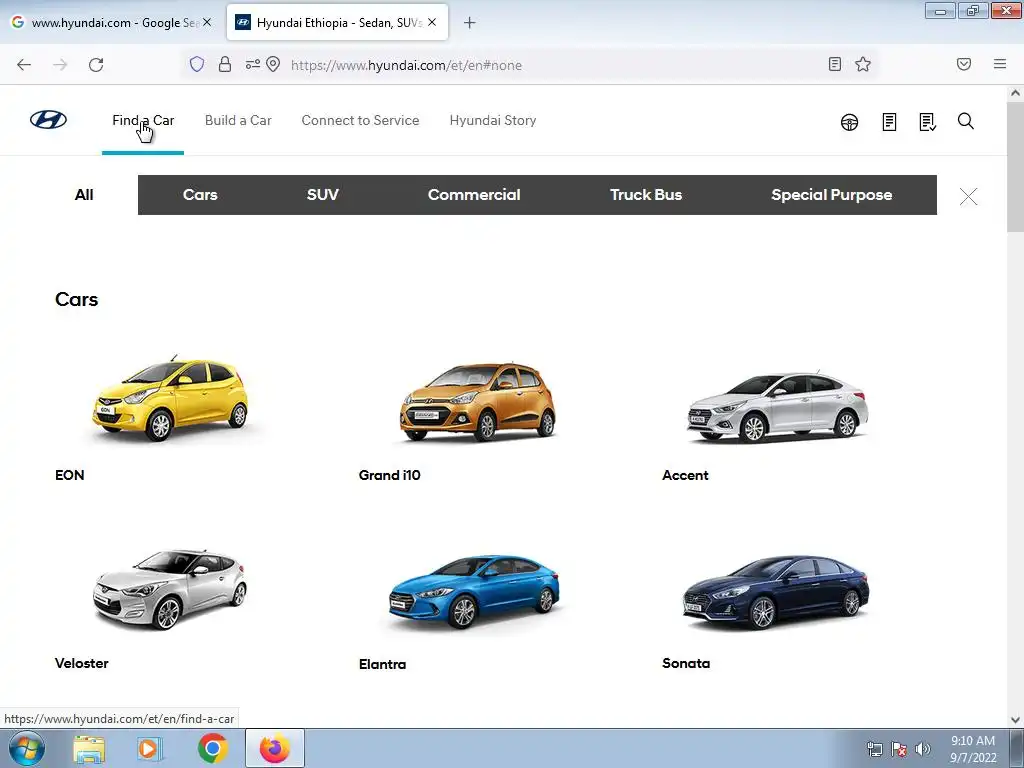Open the site permissions icon
Image resolution: width=1024 pixels, height=768 pixels.
253,64
